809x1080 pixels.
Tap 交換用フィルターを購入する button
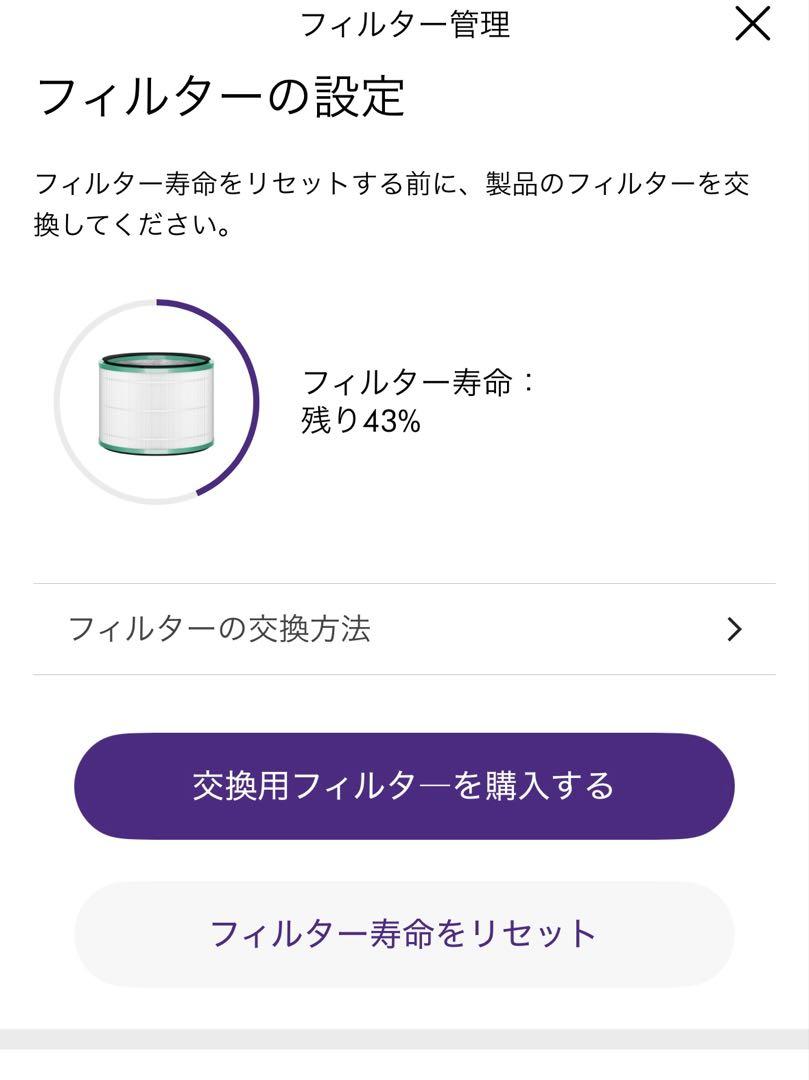pyautogui.click(x=404, y=786)
